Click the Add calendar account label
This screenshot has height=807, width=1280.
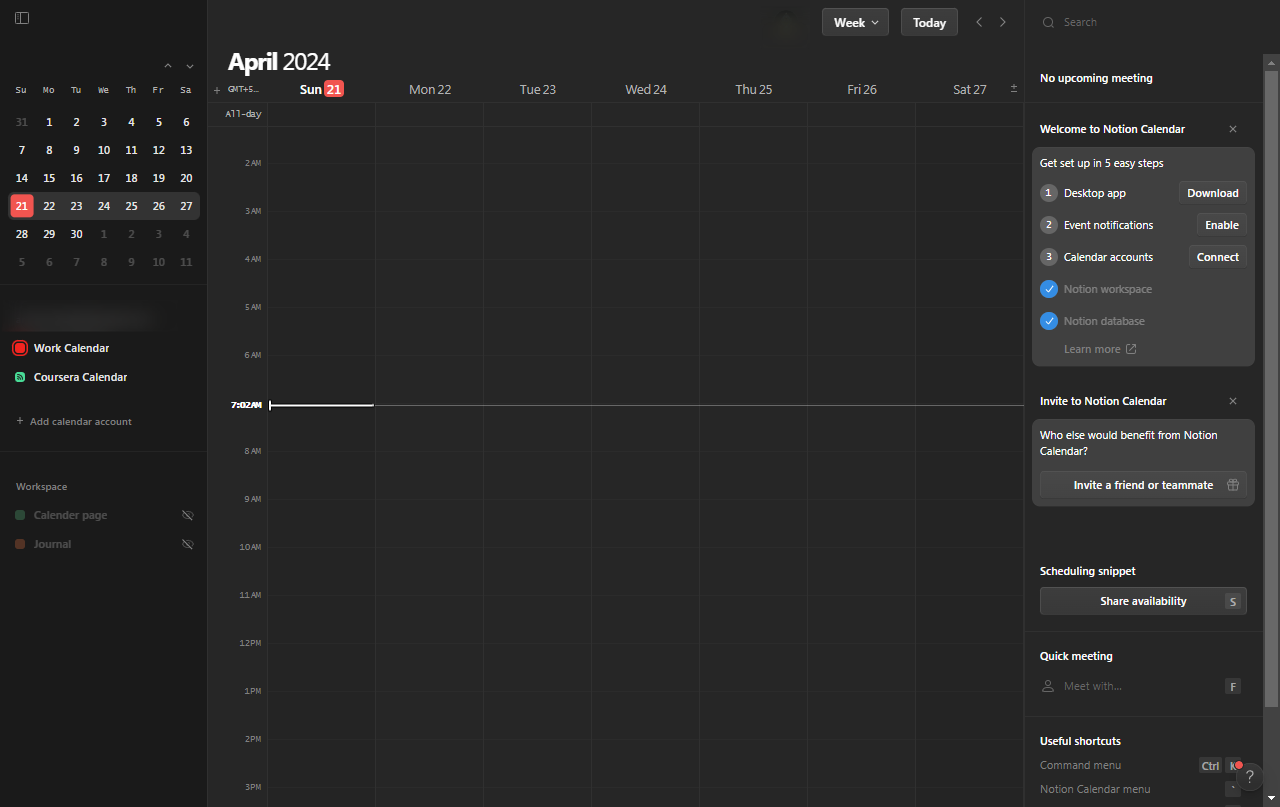point(81,421)
